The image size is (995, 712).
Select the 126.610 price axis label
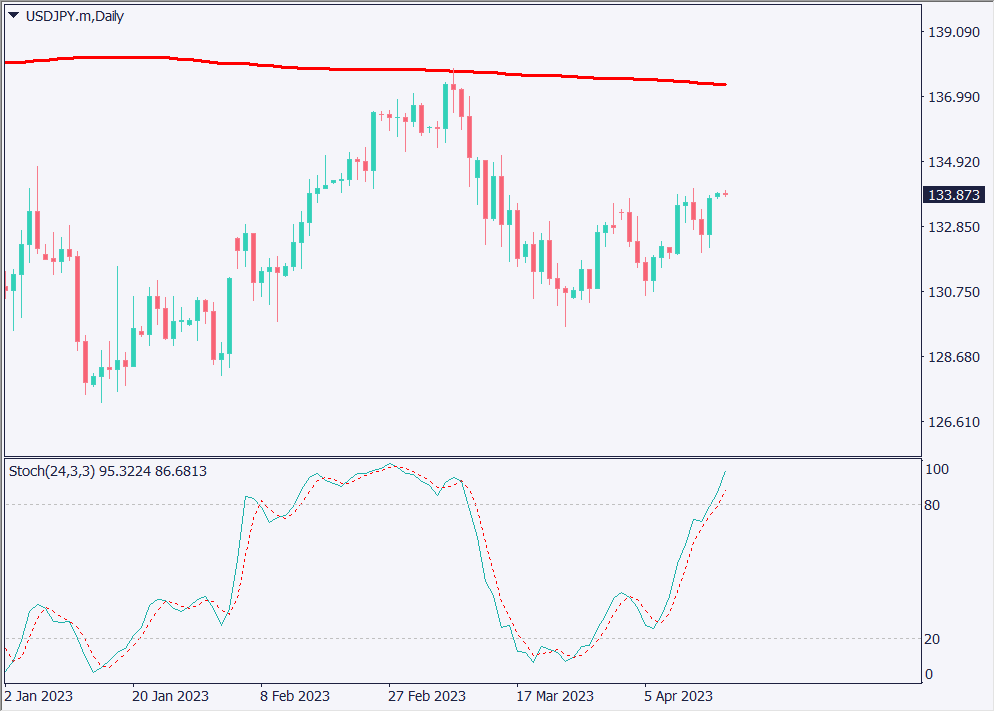(x=954, y=422)
